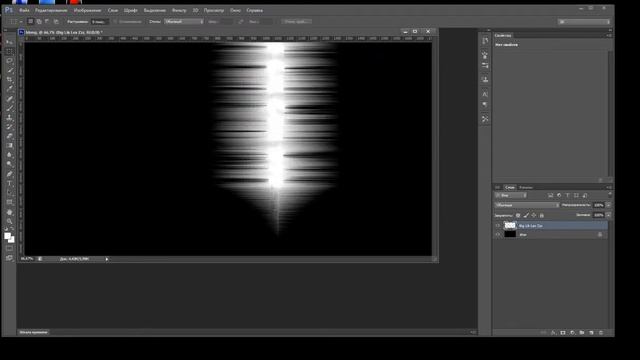
Task: Open the Выделение menu
Action: point(155,10)
